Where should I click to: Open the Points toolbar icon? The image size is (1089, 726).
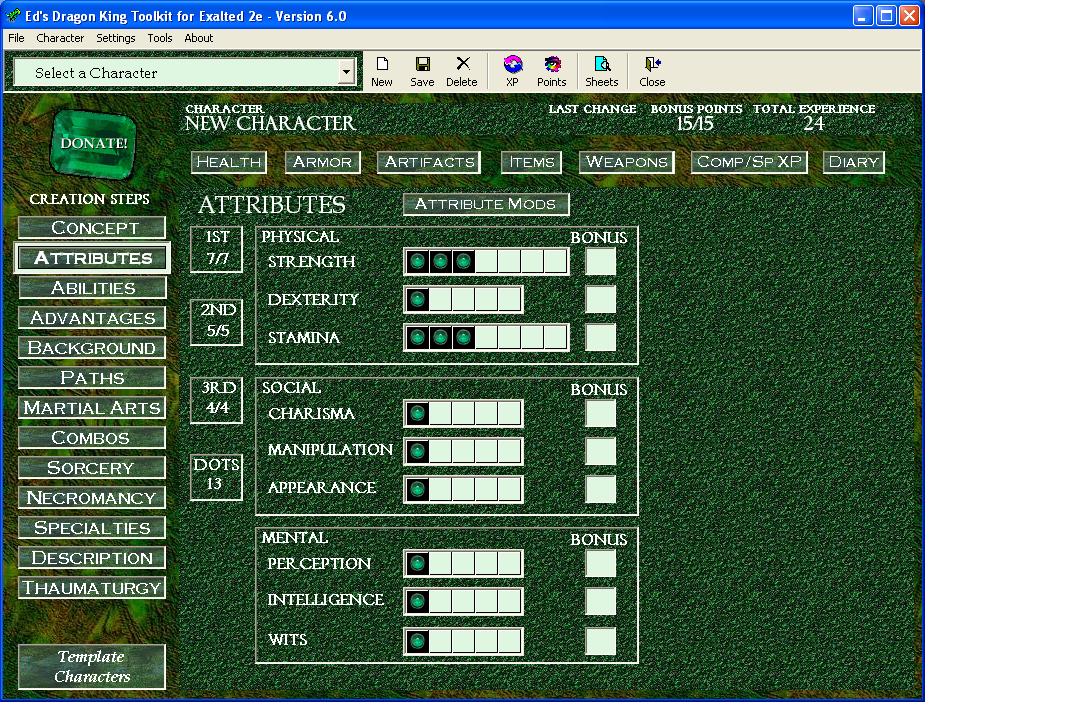coord(551,72)
